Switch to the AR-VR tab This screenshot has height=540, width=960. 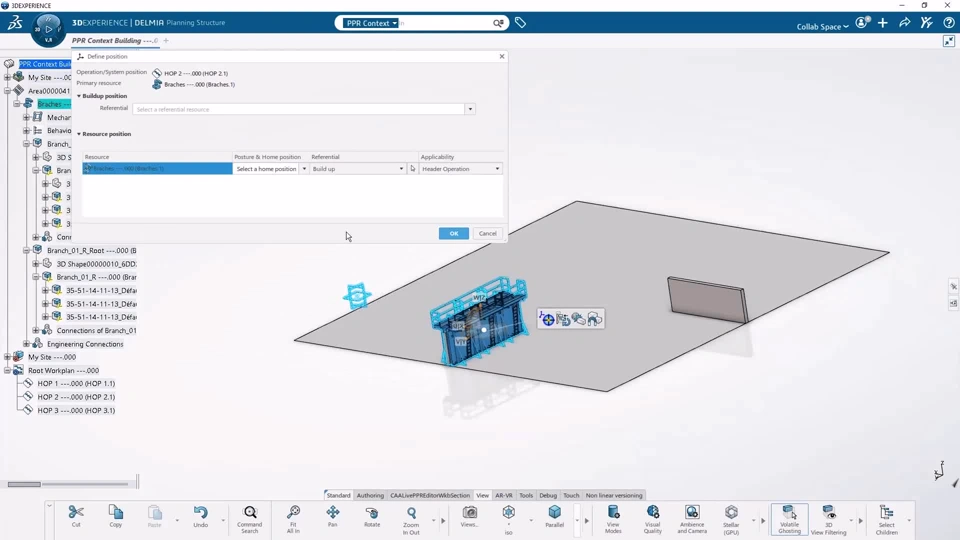tap(504, 495)
